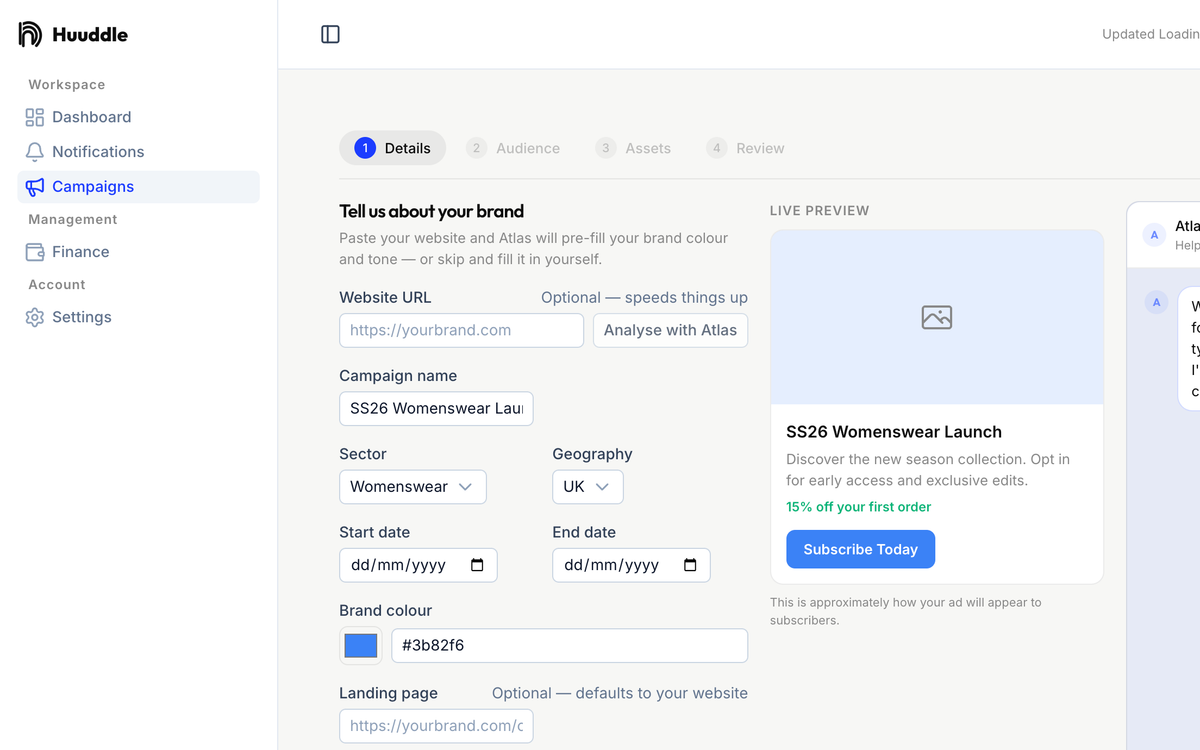Click the Analyse with Atlas button
The image size is (1200, 750).
point(670,330)
